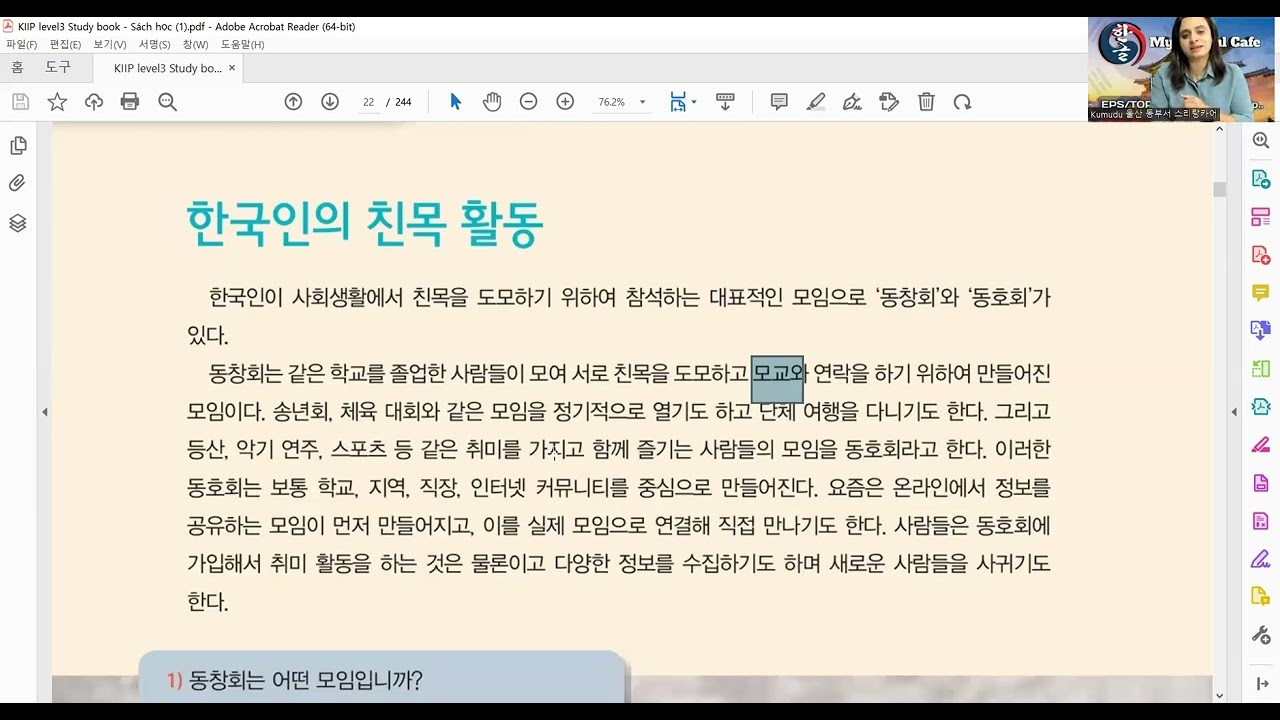Open yellow Send for Comments tool icon

(x=1261, y=597)
